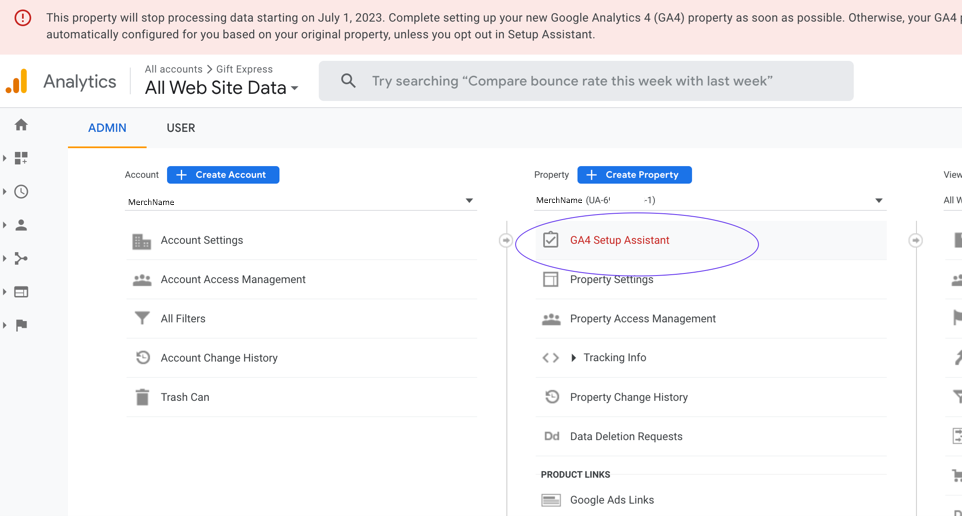The height and width of the screenshot is (516, 962).
Task: Click the All Filters funnel icon
Action: pyautogui.click(x=142, y=318)
